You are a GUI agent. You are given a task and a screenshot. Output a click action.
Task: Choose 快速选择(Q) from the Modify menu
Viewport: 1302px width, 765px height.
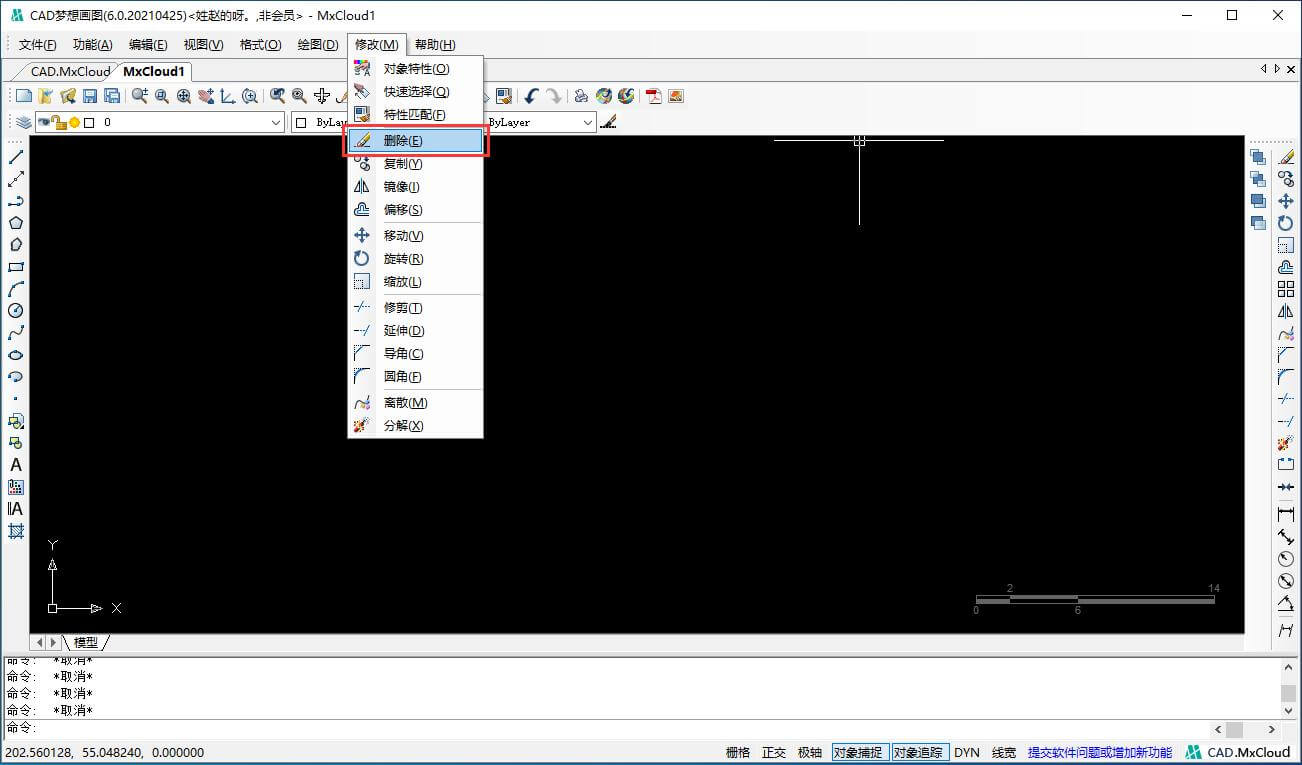coord(415,92)
